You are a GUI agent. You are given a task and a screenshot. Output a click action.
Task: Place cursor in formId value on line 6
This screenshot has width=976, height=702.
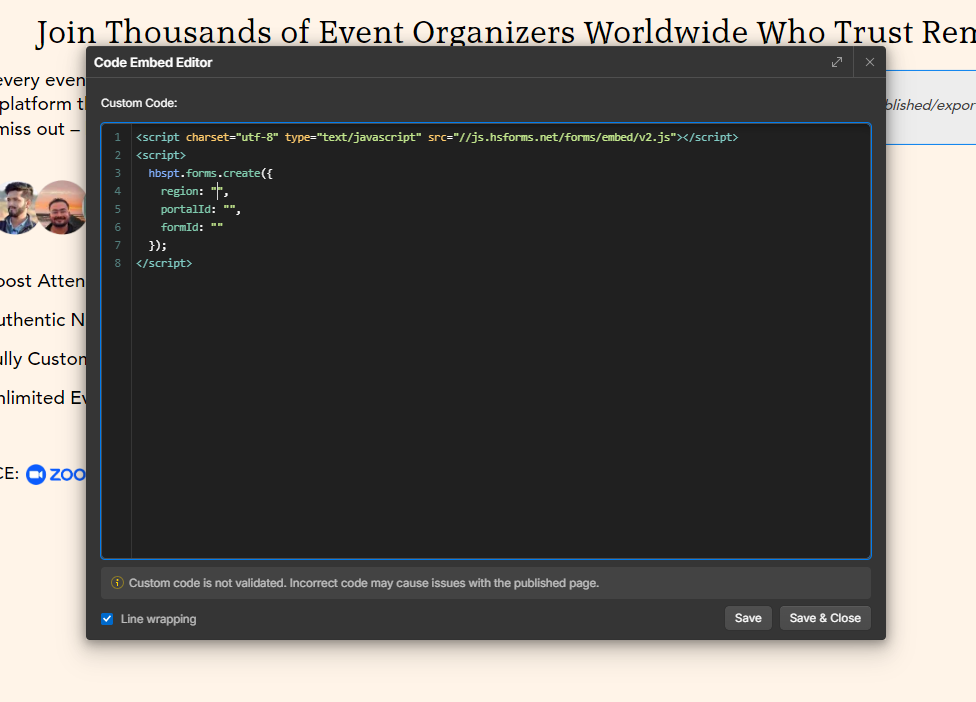(217, 227)
